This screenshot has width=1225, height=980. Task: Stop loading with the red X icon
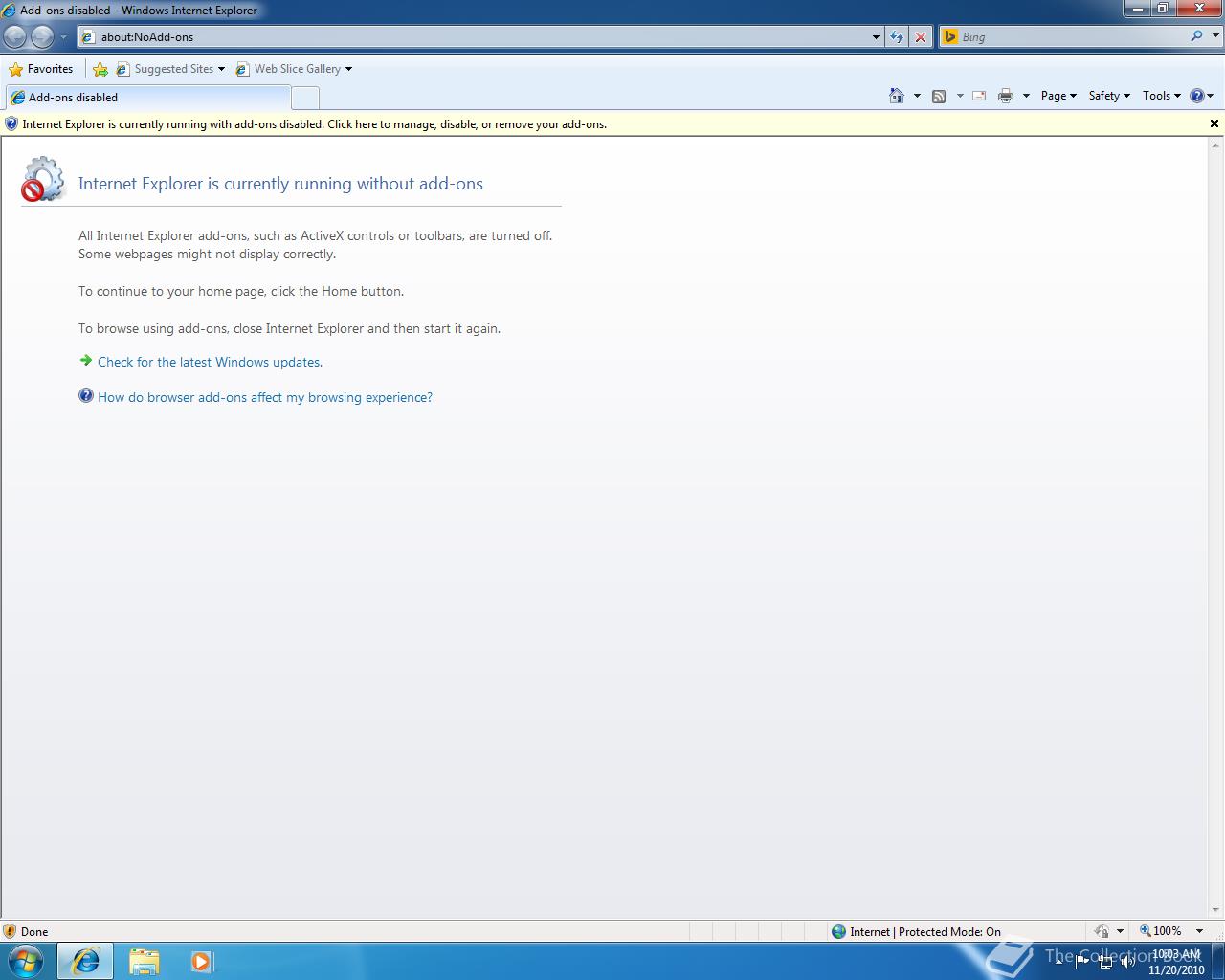[920, 36]
